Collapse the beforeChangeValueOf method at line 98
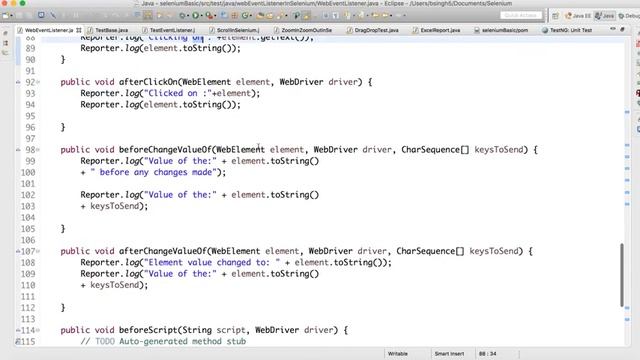The width and height of the screenshot is (640, 360). pos(38,150)
